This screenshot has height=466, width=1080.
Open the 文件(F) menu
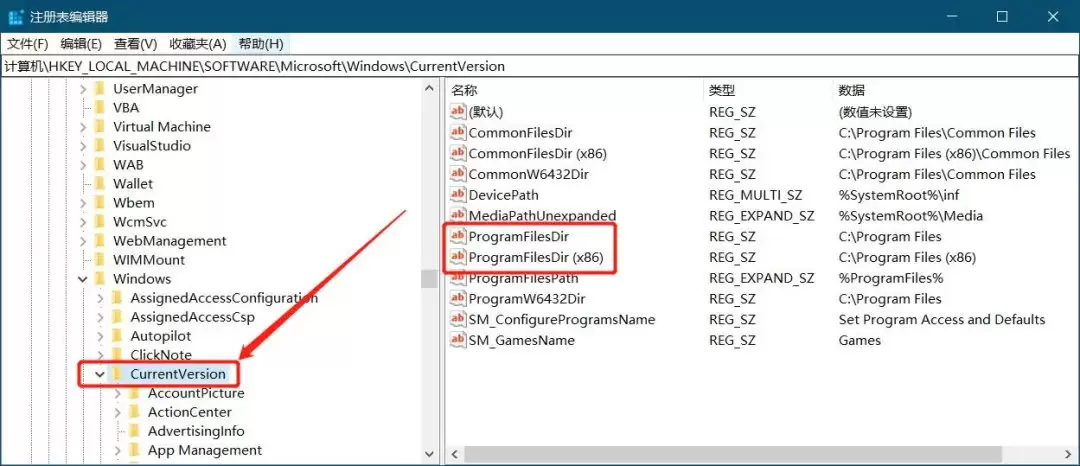click(x=28, y=44)
